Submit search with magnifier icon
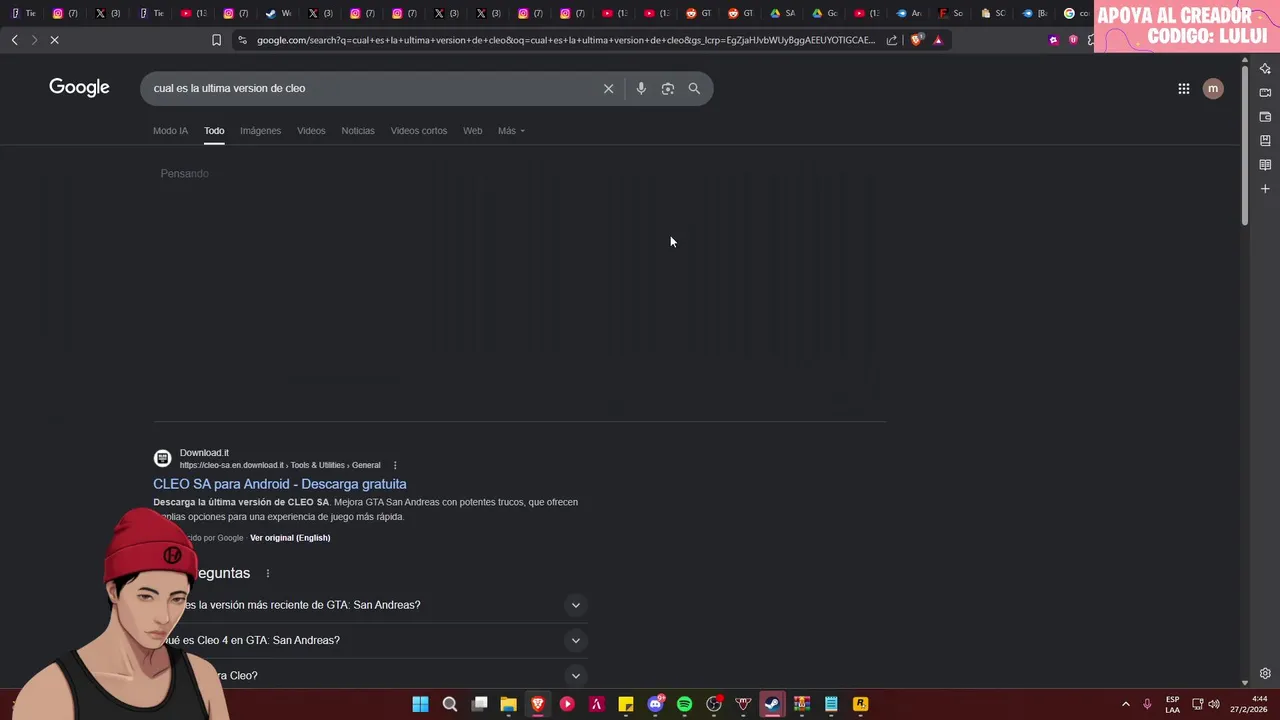This screenshot has width=1280, height=720. point(694,88)
